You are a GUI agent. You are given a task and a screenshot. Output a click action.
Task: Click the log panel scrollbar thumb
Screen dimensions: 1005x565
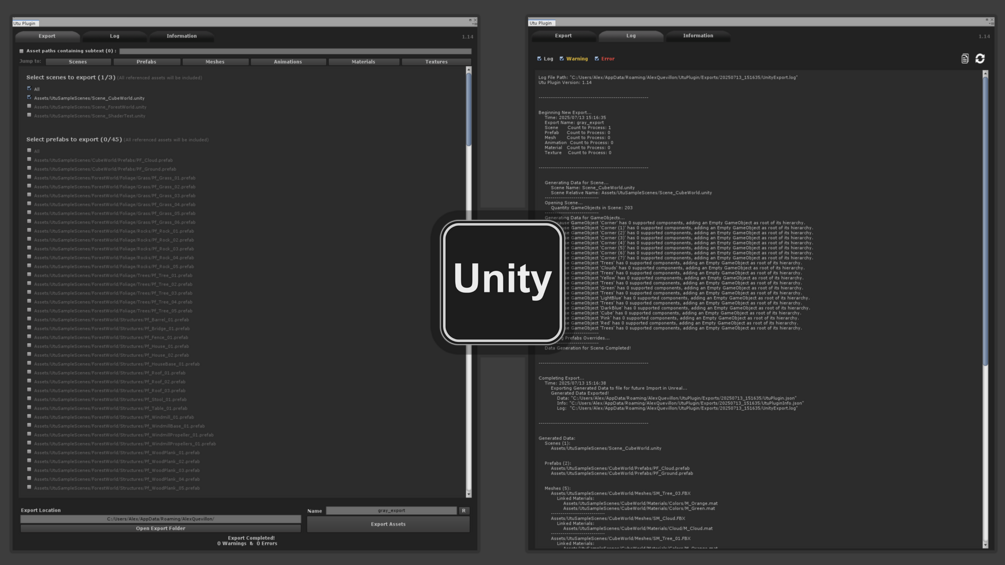pyautogui.click(x=985, y=221)
